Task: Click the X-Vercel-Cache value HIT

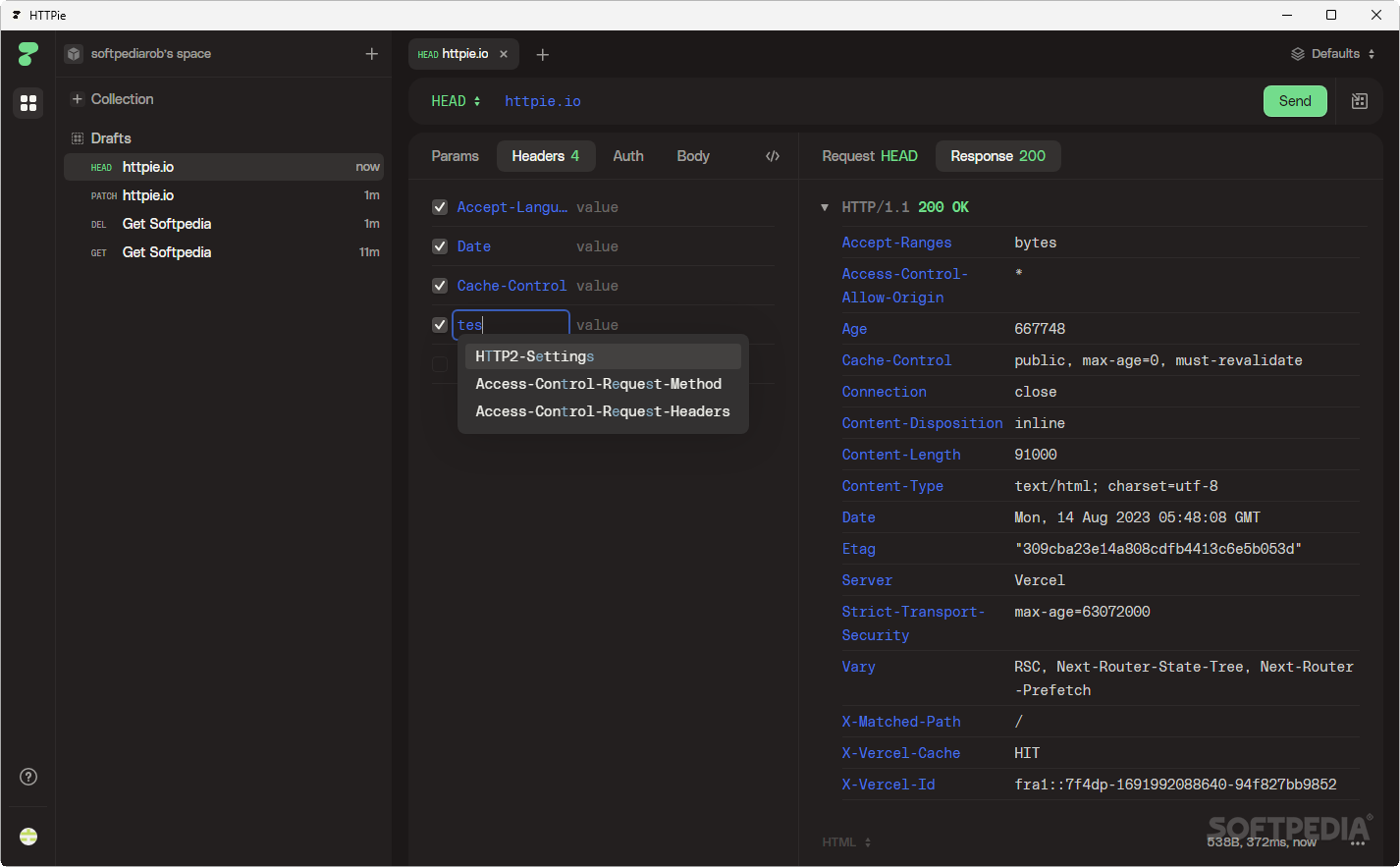Action: pyautogui.click(x=1027, y=753)
